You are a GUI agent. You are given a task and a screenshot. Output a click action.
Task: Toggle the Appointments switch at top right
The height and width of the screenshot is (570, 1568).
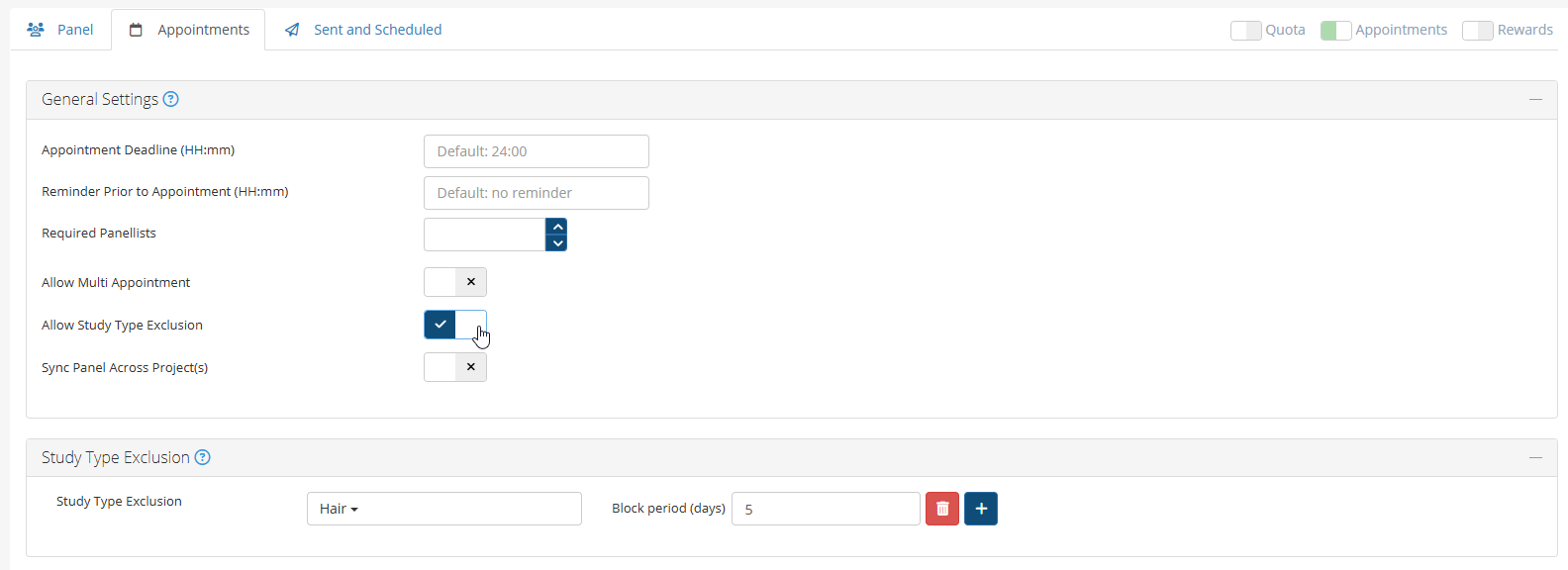point(1336,30)
